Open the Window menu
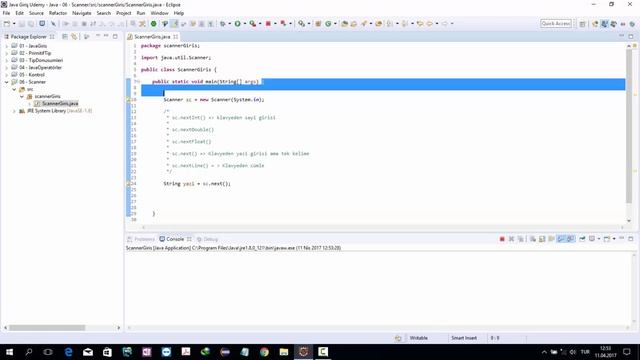This screenshot has height=360, width=640. point(159,13)
